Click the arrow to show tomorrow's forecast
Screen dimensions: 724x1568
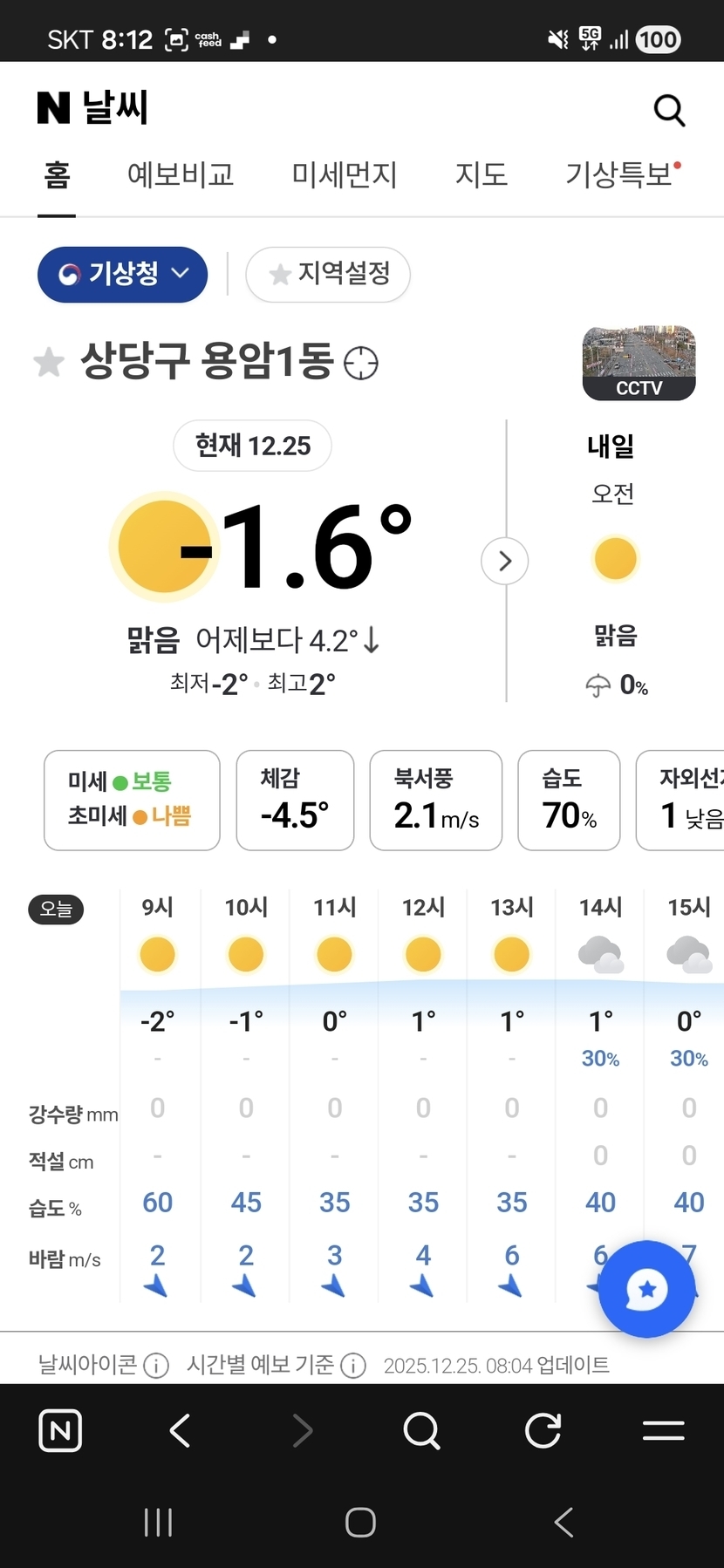click(x=505, y=561)
